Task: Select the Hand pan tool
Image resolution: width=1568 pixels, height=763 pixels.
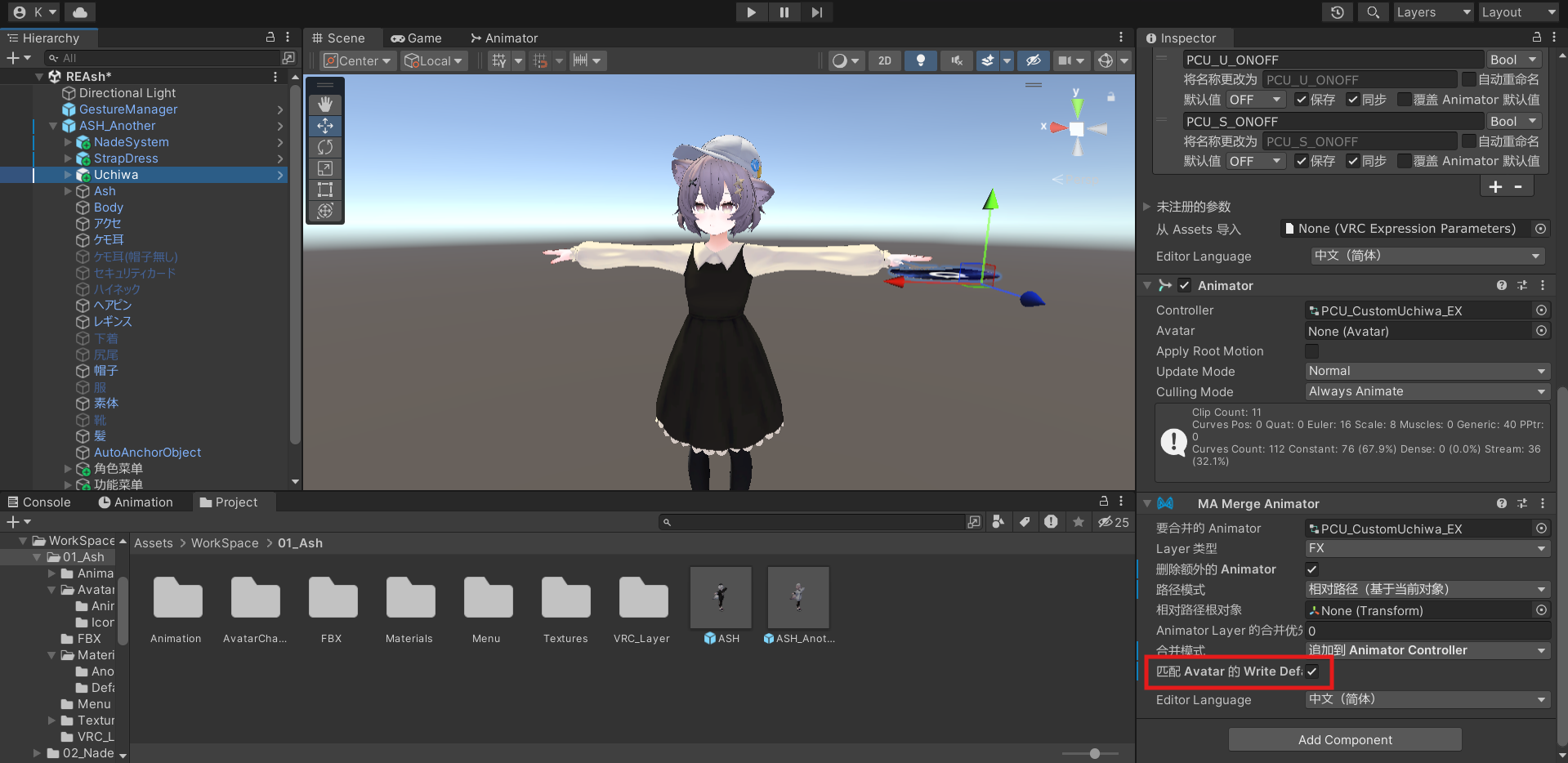Action: coord(324,104)
